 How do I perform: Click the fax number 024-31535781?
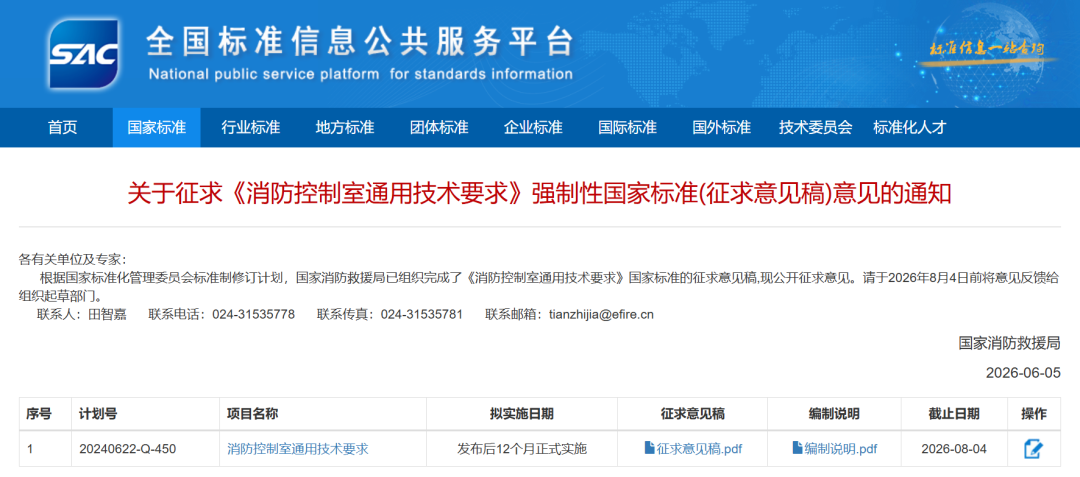pos(422,315)
